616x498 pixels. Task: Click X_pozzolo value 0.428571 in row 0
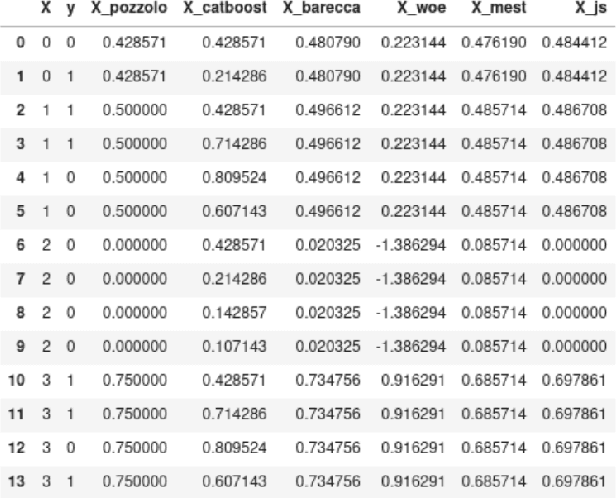point(135,42)
